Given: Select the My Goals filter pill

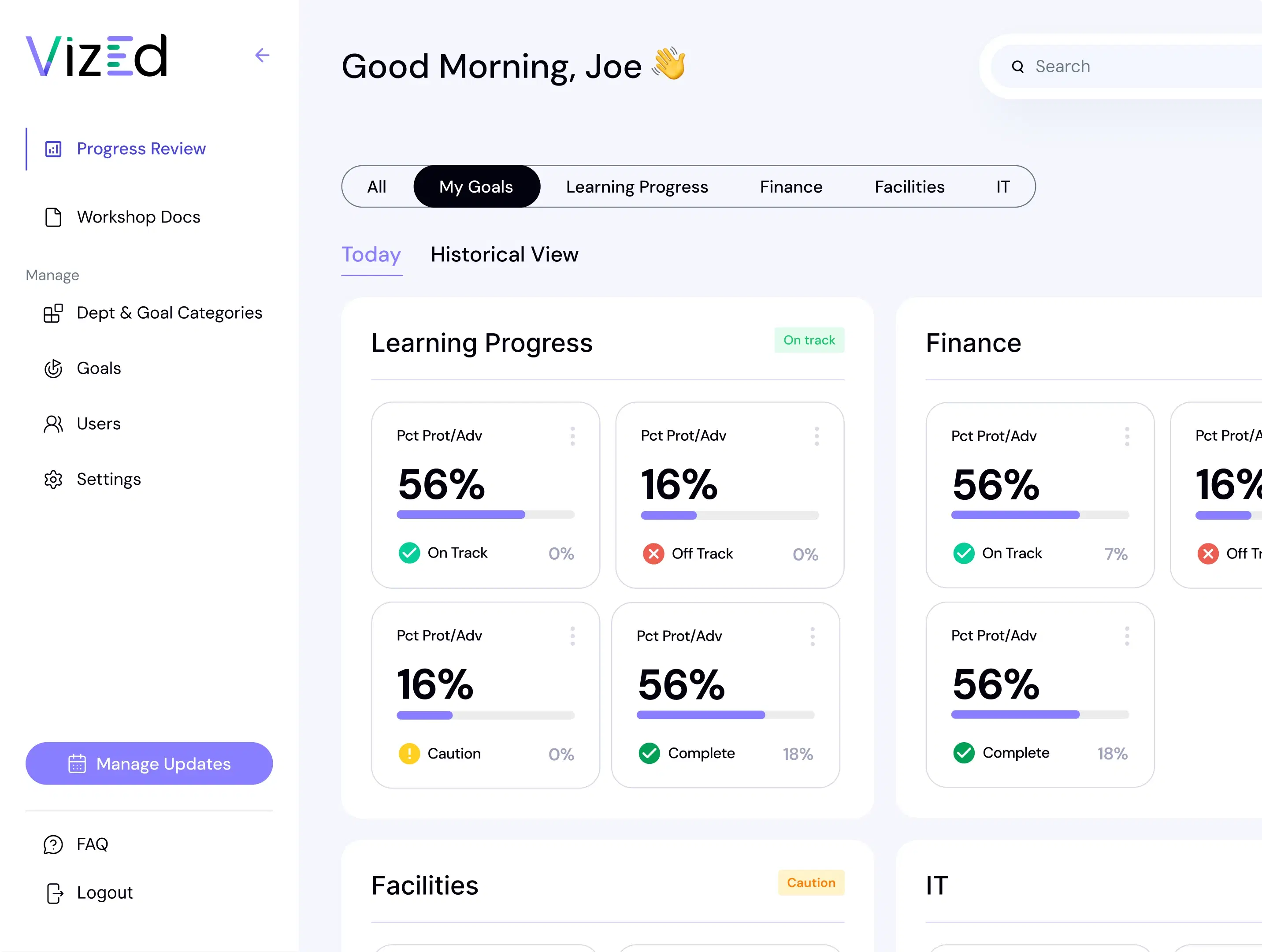Looking at the screenshot, I should point(476,186).
